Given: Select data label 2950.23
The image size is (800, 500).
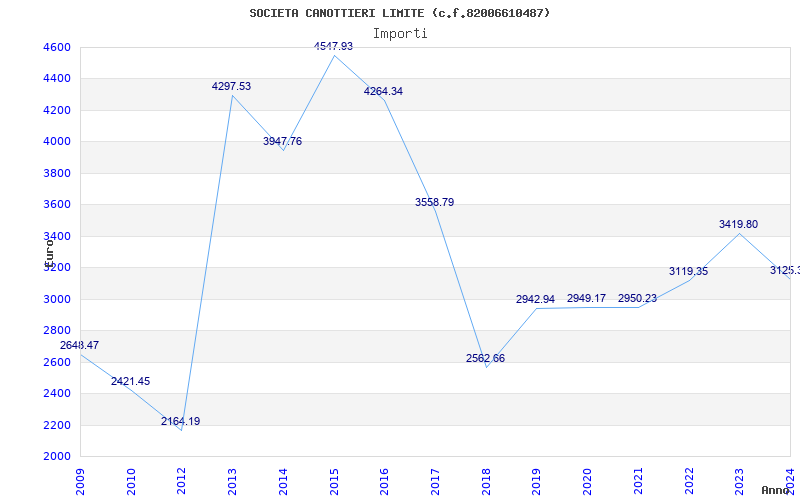Looking at the screenshot, I should (637, 298).
